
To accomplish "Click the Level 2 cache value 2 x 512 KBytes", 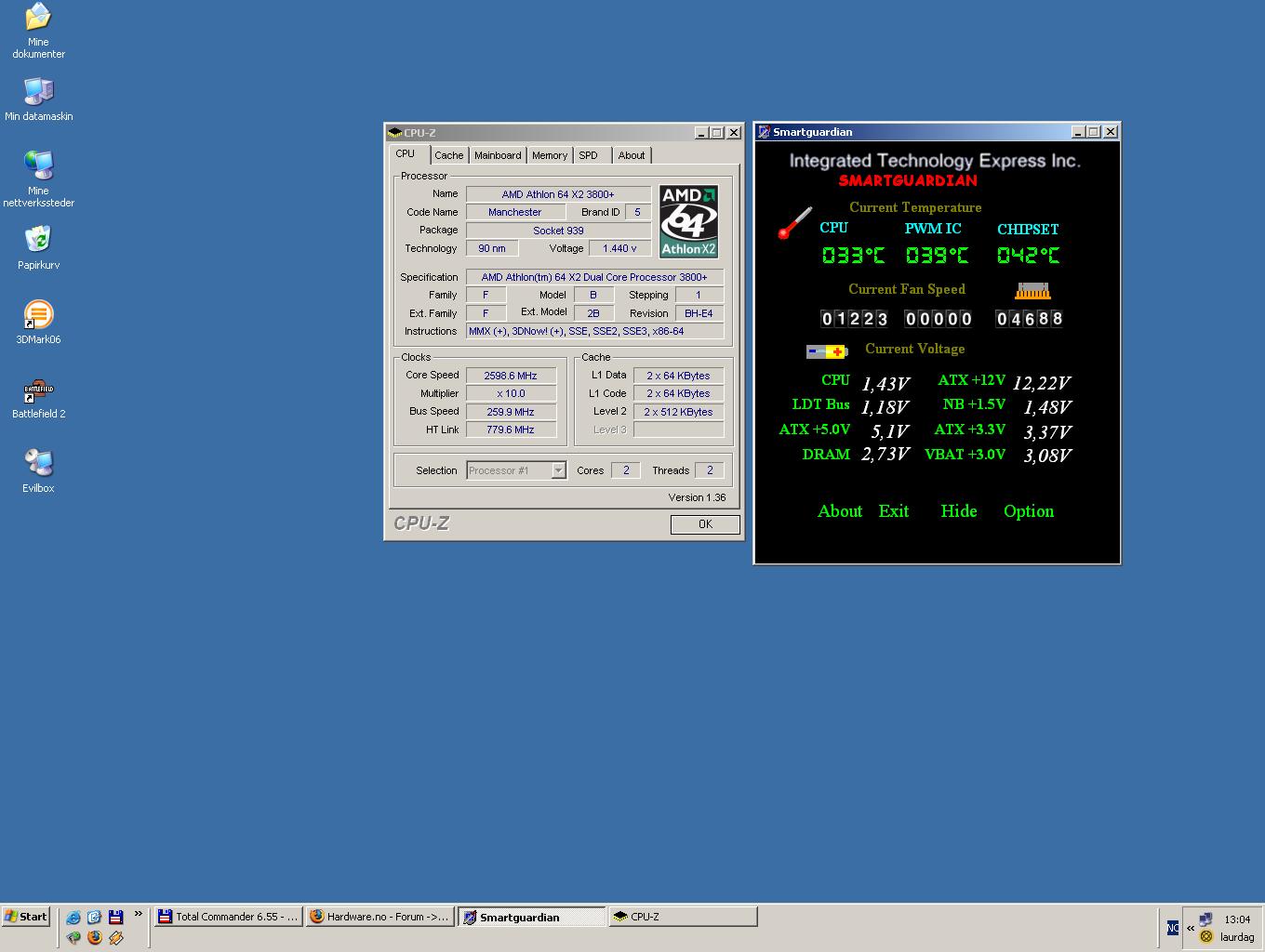I will (678, 412).
